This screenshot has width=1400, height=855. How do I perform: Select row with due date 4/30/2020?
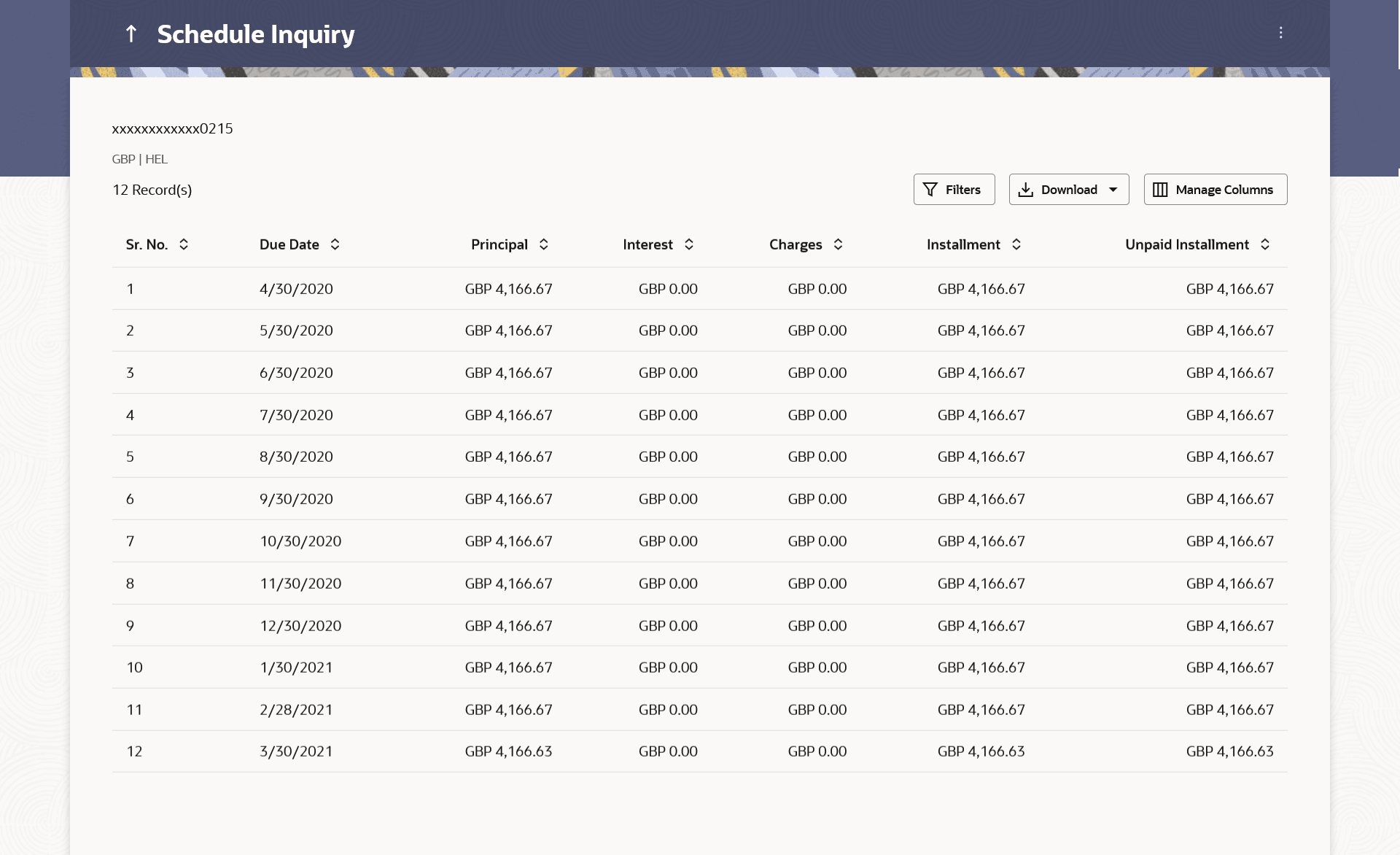[x=296, y=289]
